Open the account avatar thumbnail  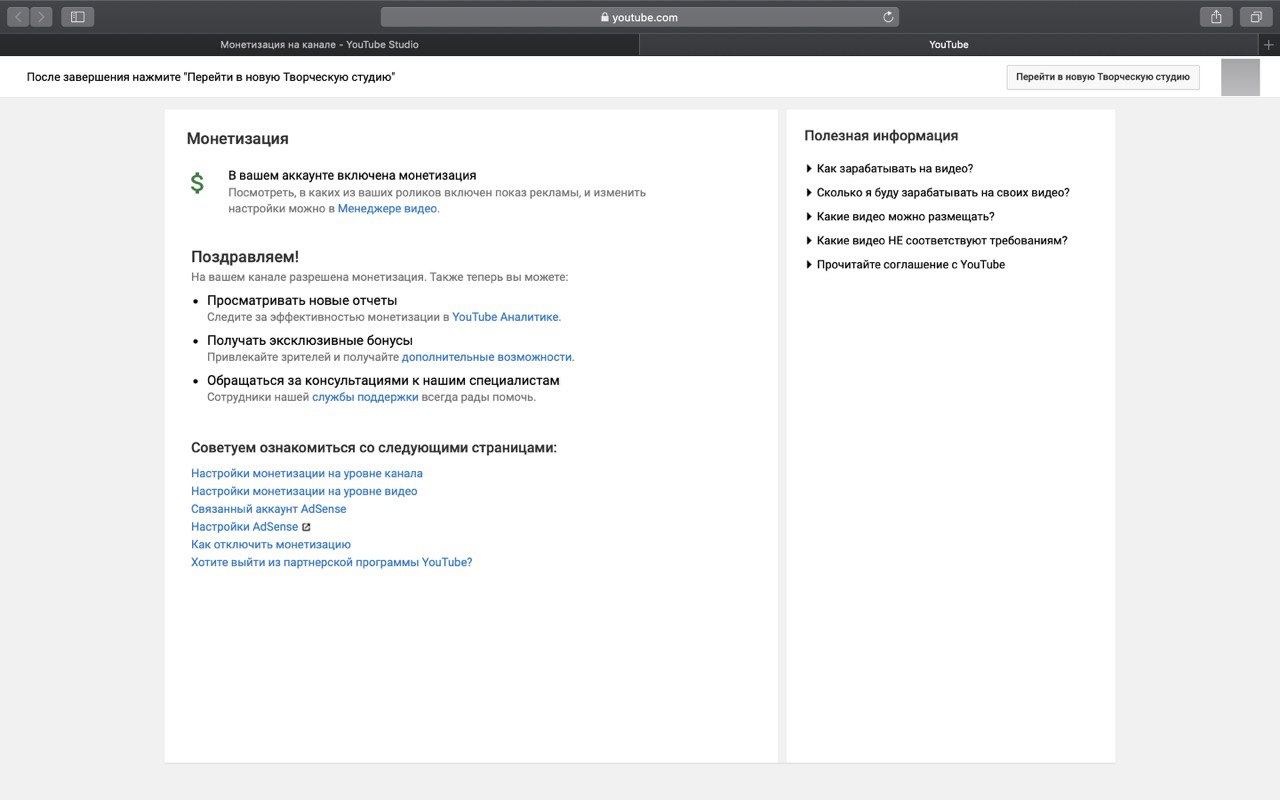click(x=1240, y=77)
